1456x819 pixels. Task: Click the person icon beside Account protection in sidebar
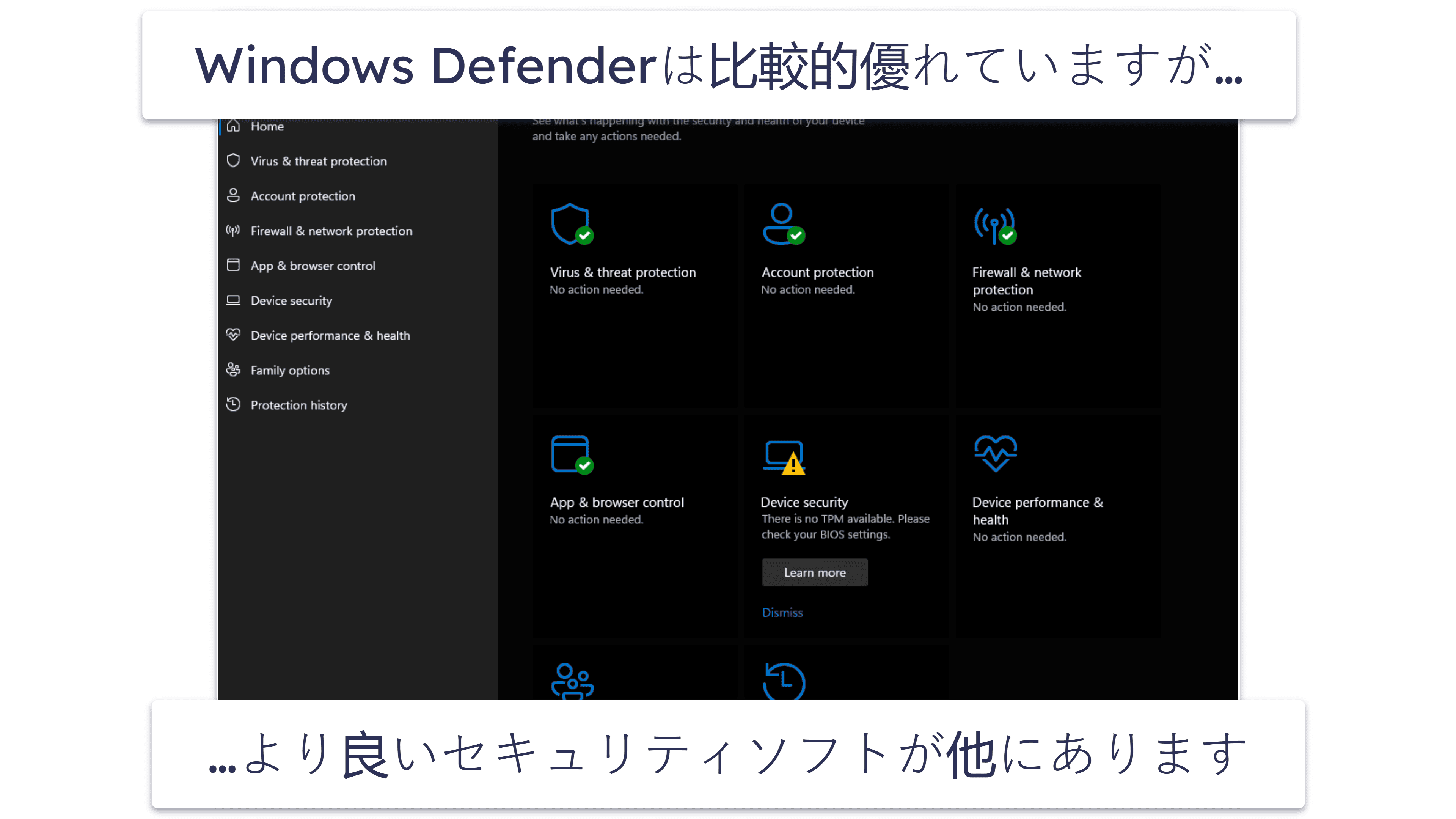click(x=233, y=196)
